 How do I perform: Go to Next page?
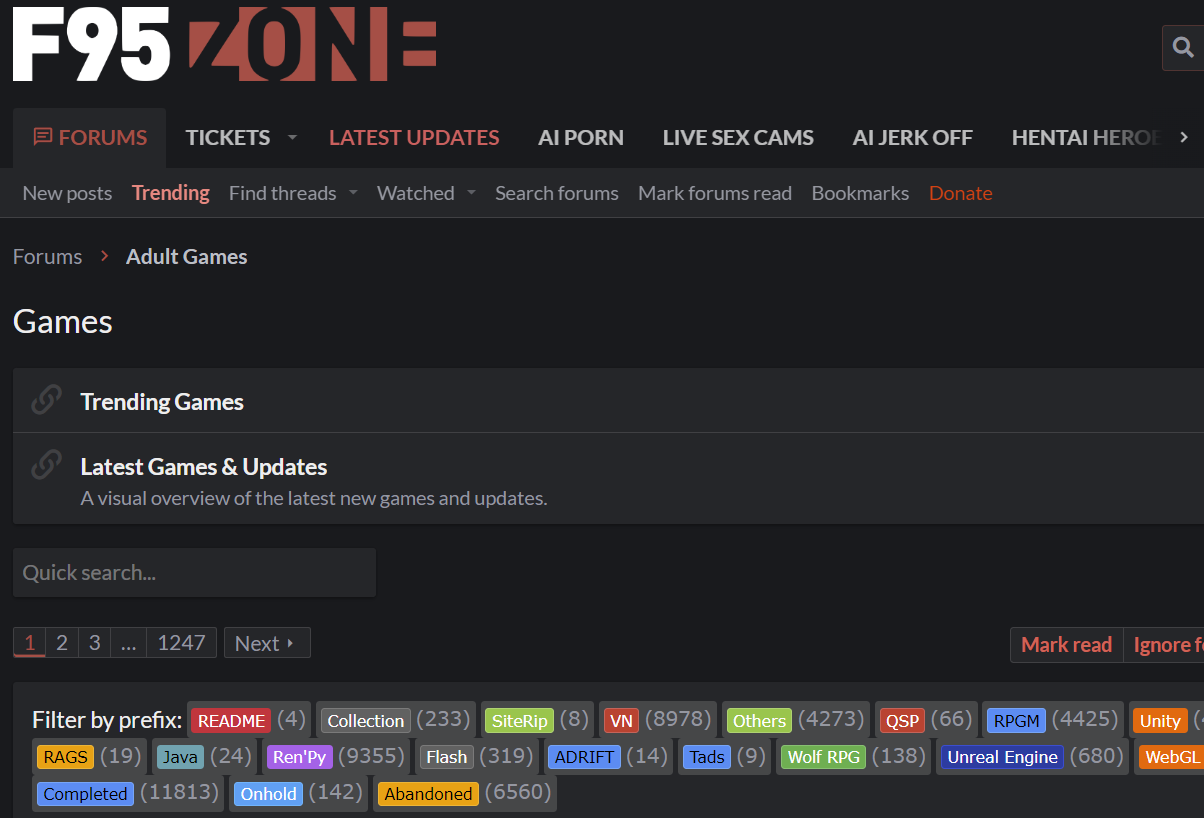pyautogui.click(x=267, y=643)
